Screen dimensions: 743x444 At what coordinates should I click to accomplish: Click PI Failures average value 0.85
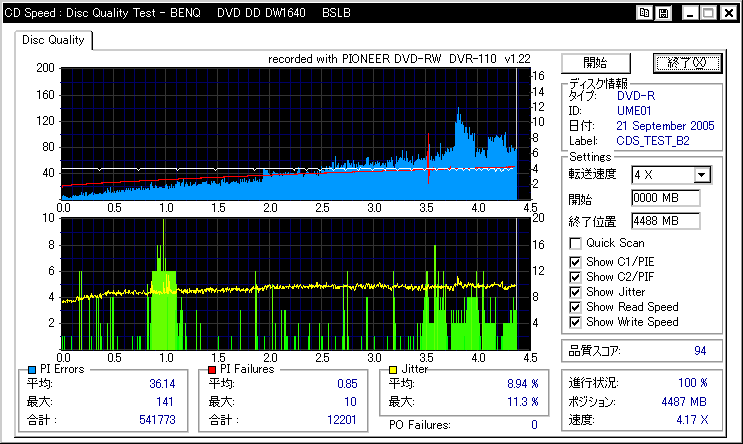tap(347, 384)
